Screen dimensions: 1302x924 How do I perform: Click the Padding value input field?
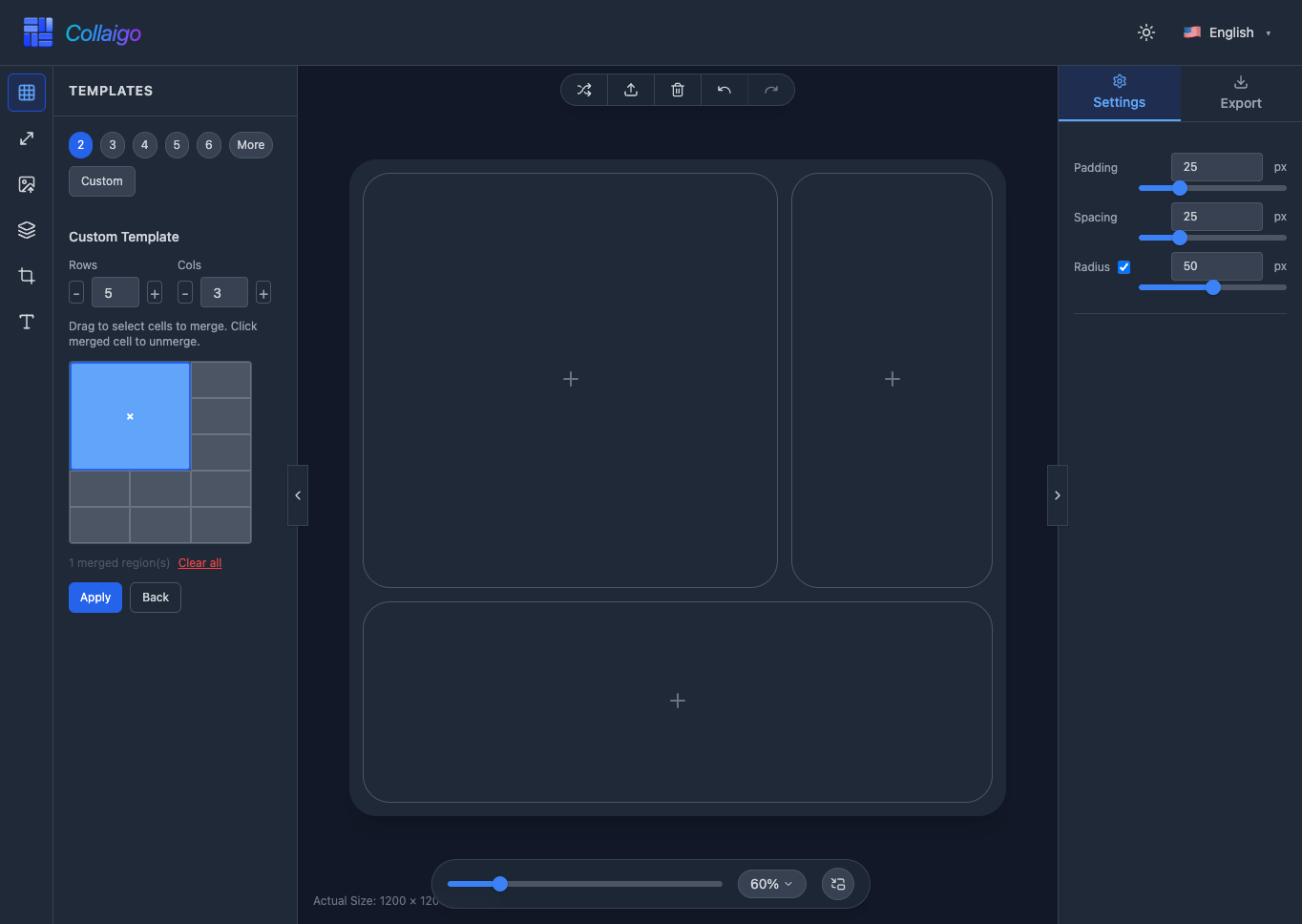1217,167
